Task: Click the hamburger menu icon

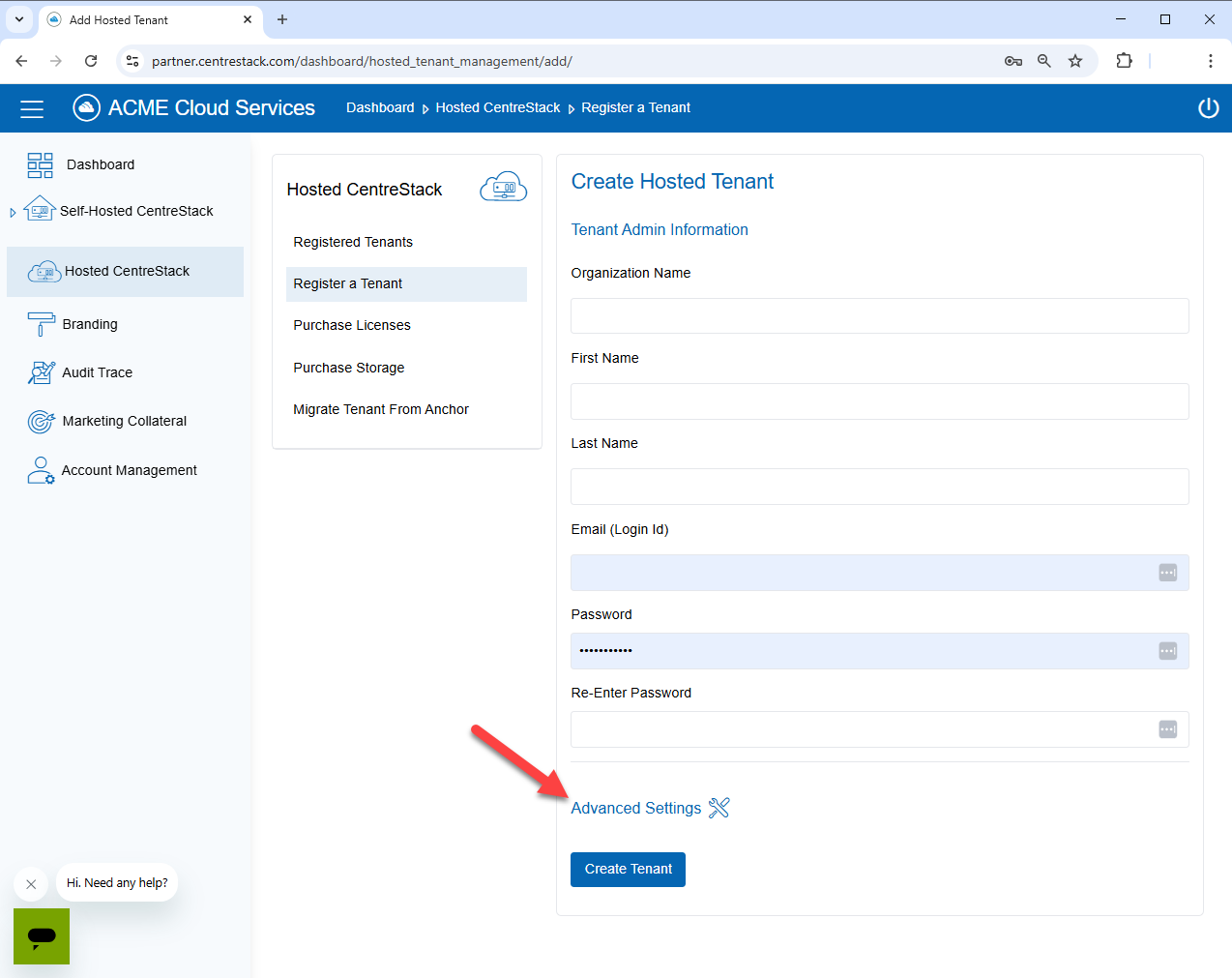Action: (x=32, y=109)
